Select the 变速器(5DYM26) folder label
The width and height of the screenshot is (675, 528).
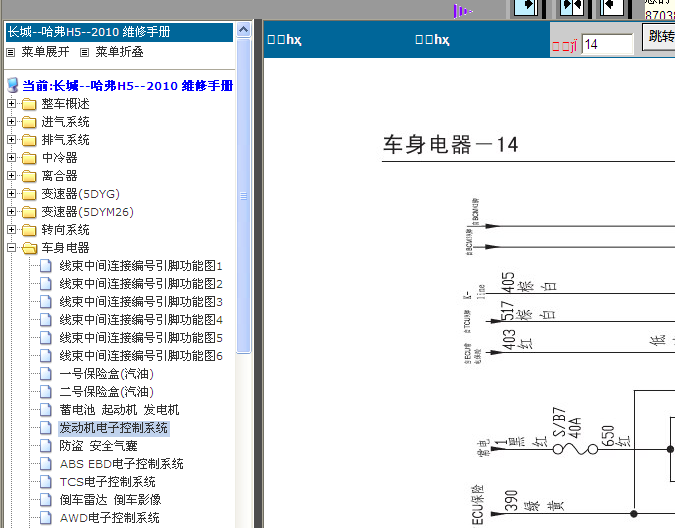point(87,212)
